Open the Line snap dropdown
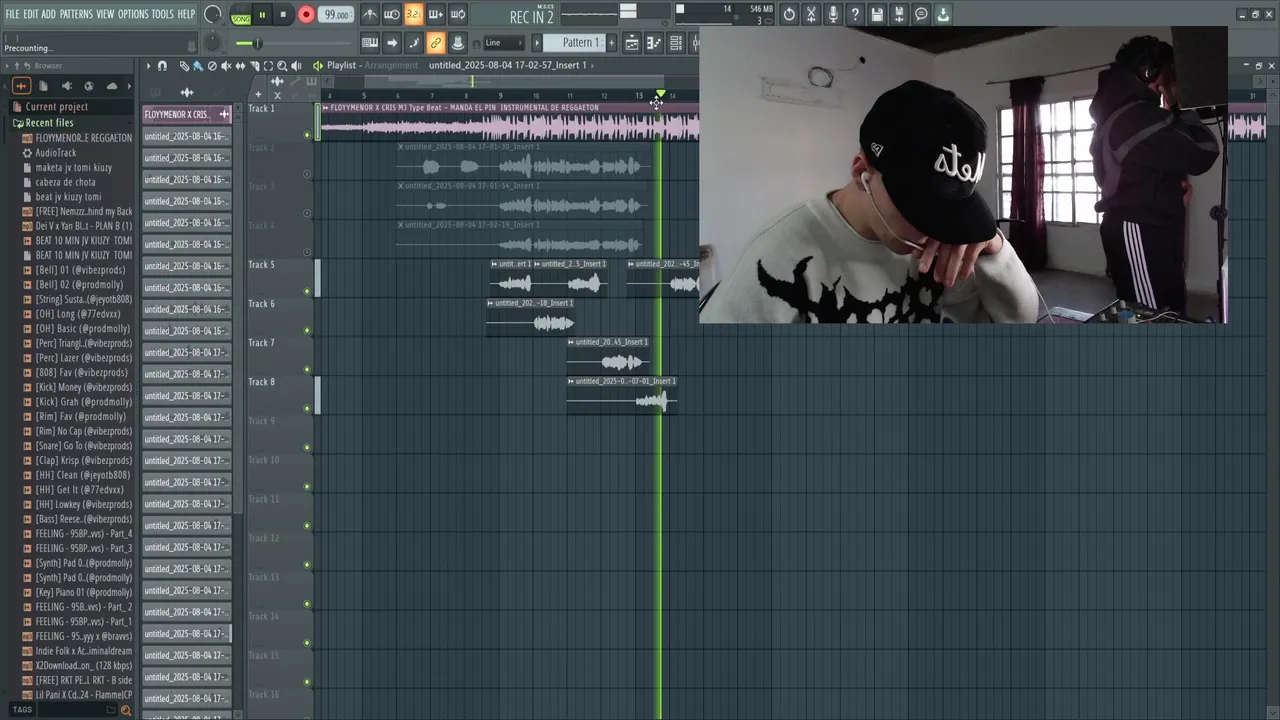The height and width of the screenshot is (720, 1280). pos(503,42)
